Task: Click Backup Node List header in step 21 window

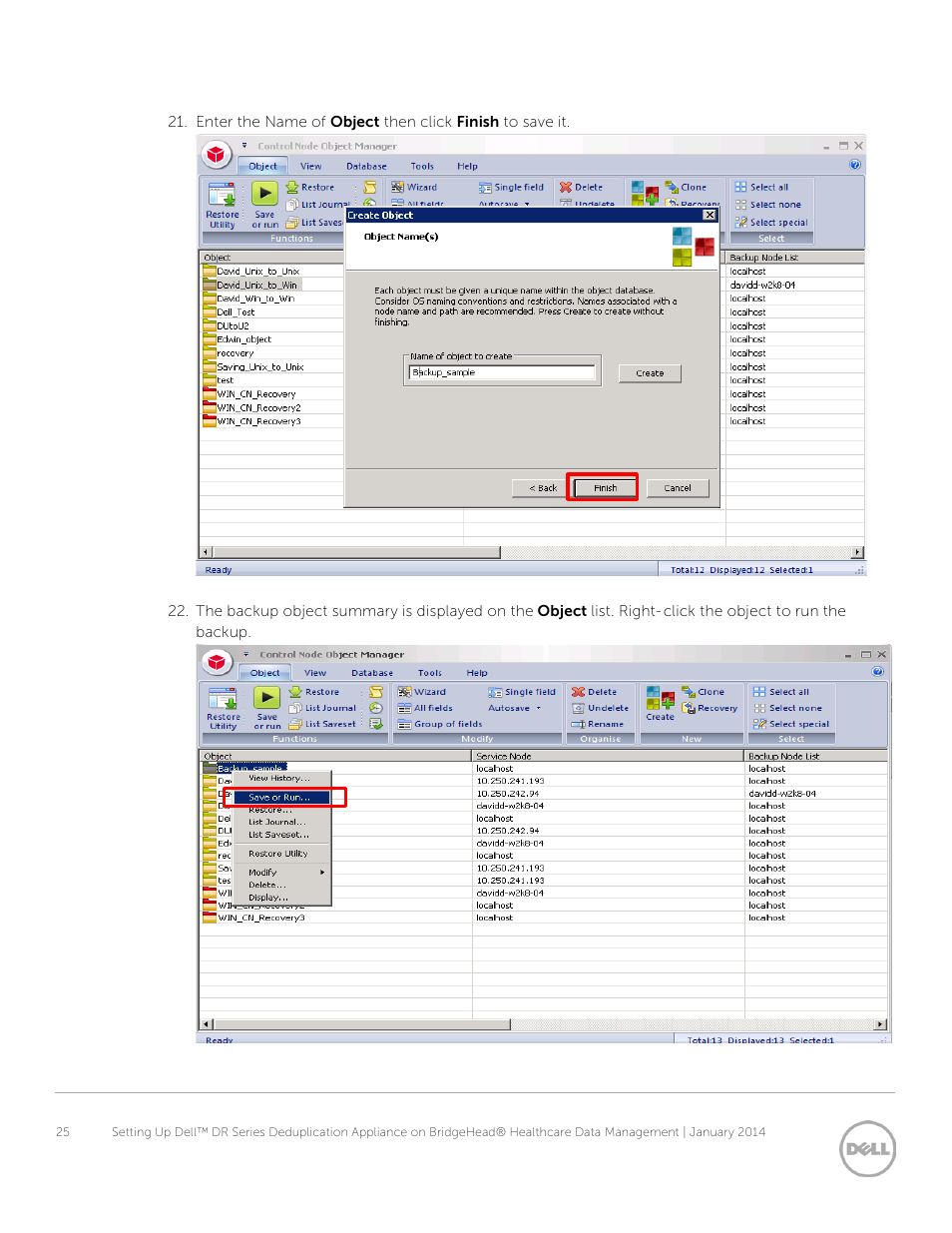Action: click(795, 258)
